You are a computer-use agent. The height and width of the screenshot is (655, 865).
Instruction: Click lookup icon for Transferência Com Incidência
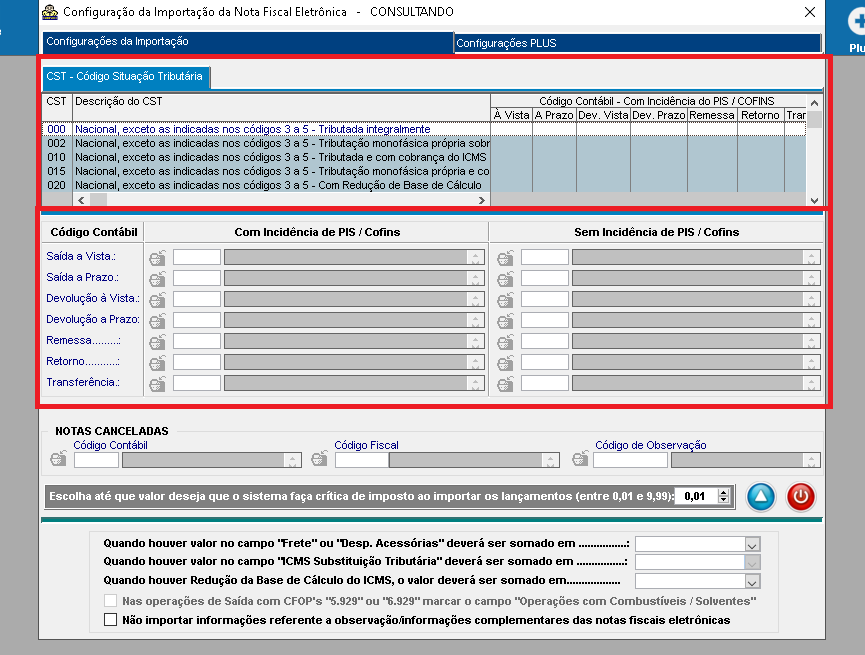coord(157,383)
